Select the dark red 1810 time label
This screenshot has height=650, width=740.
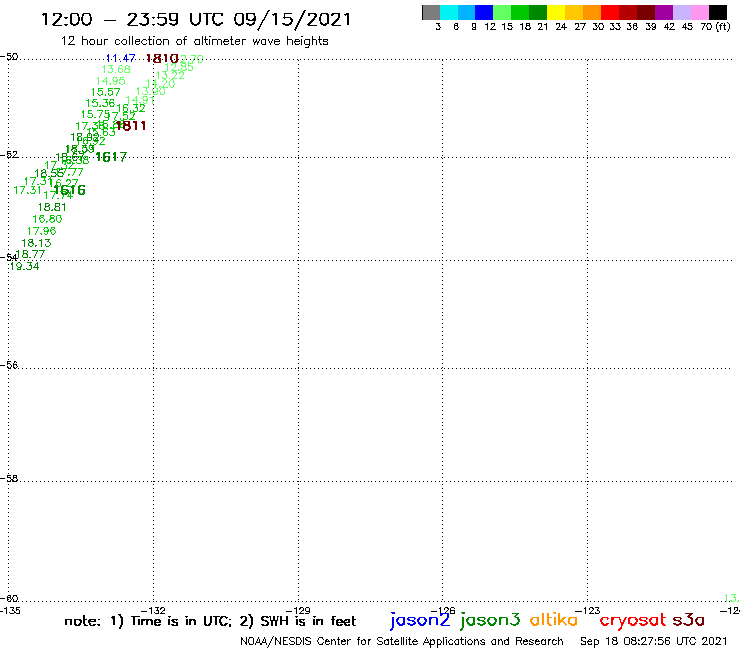pyautogui.click(x=162, y=59)
